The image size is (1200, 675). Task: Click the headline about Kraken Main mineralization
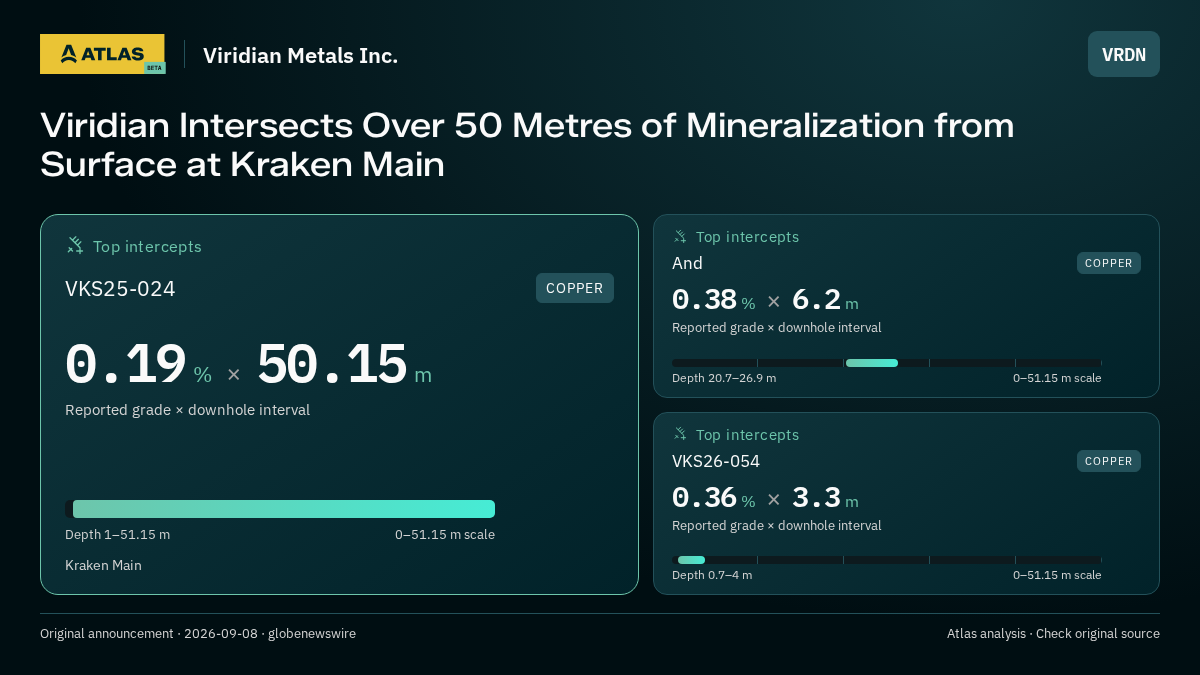[527, 144]
